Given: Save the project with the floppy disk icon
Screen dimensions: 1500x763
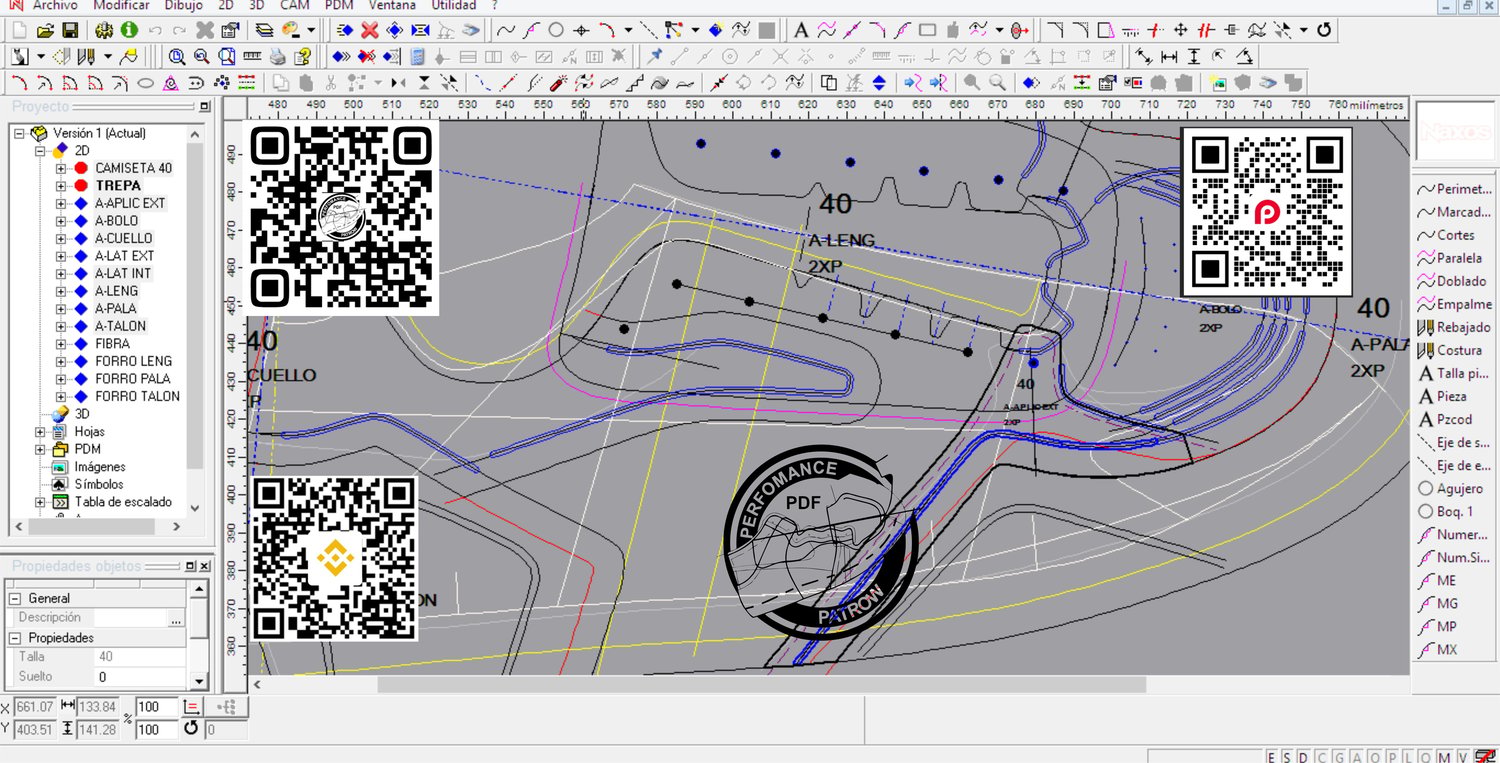Looking at the screenshot, I should [70, 30].
